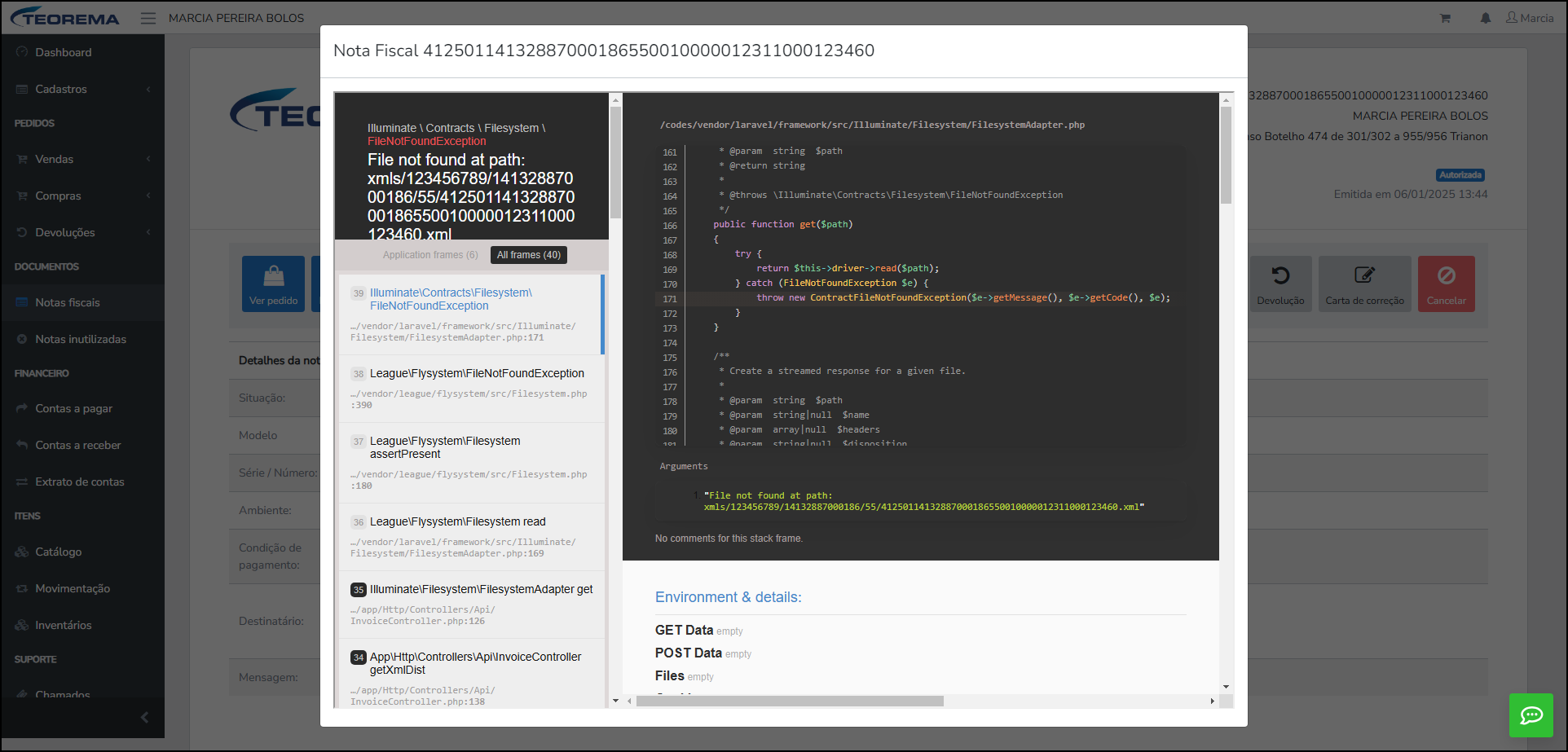The width and height of the screenshot is (1568, 752).
Task: Click the Teorema logo in header
Action: click(64, 17)
